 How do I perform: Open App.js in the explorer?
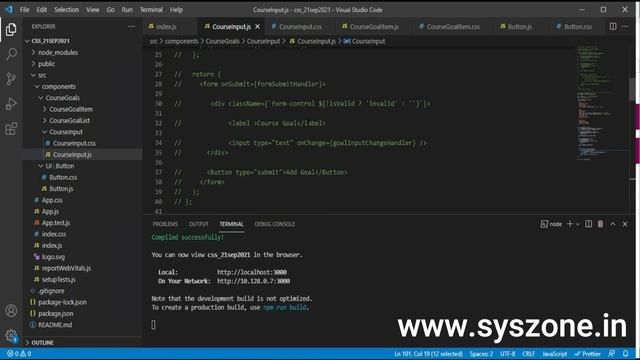(50, 211)
